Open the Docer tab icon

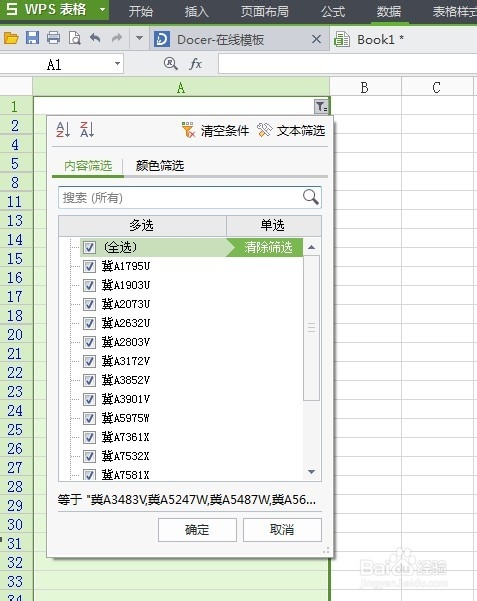coord(162,39)
